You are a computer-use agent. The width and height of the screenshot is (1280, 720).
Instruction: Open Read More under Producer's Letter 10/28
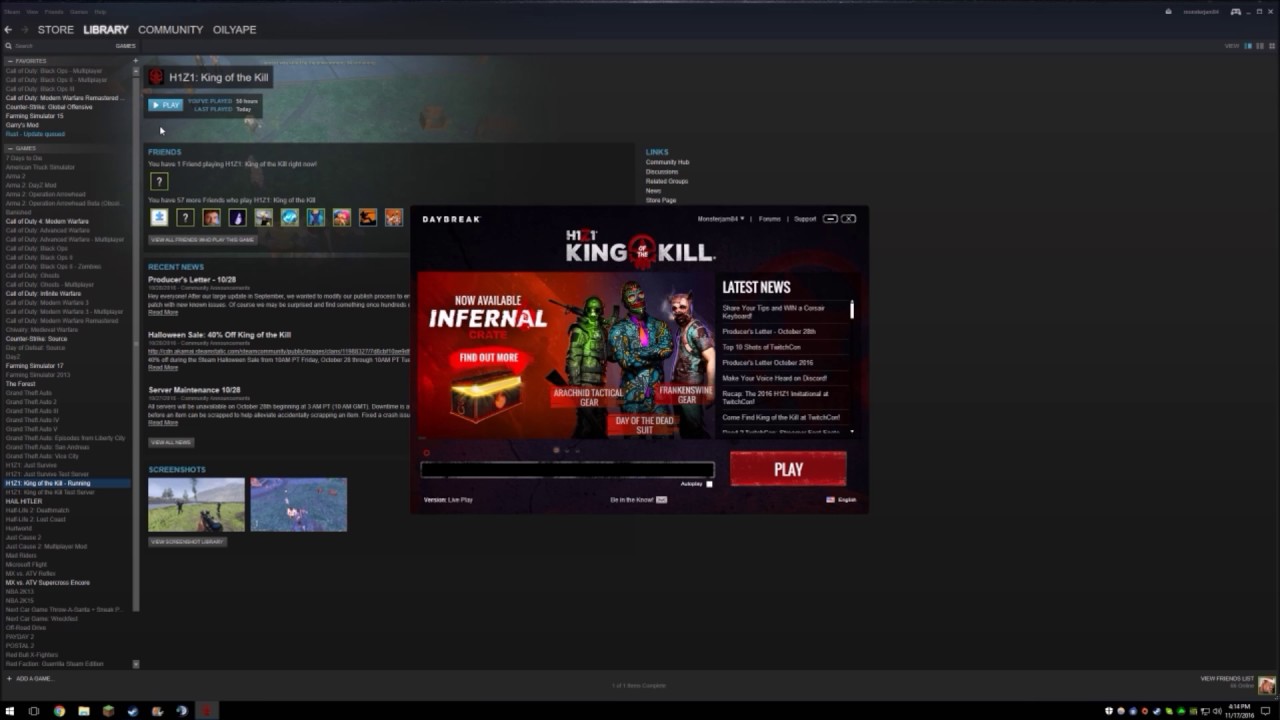click(163, 312)
